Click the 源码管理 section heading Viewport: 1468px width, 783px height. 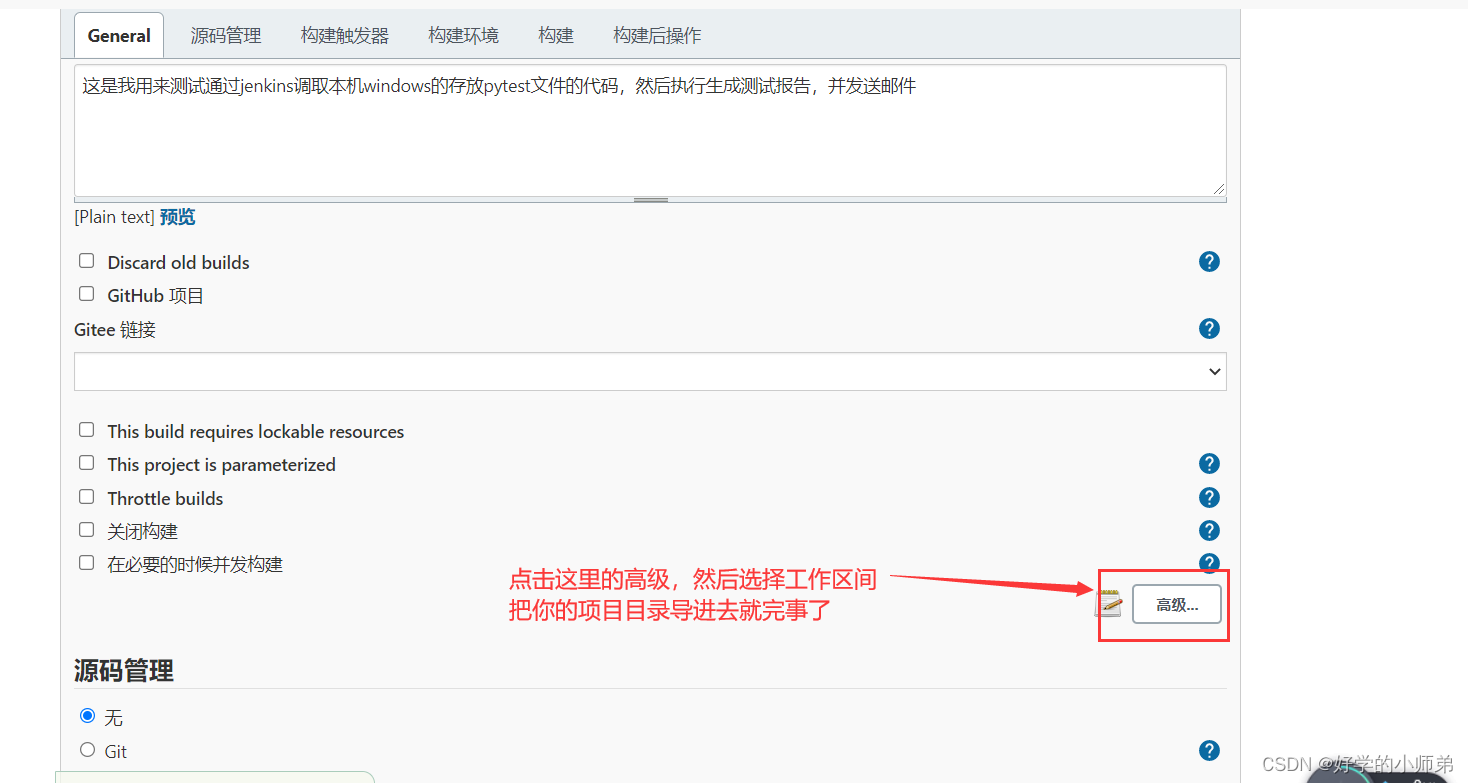pyautogui.click(x=124, y=671)
